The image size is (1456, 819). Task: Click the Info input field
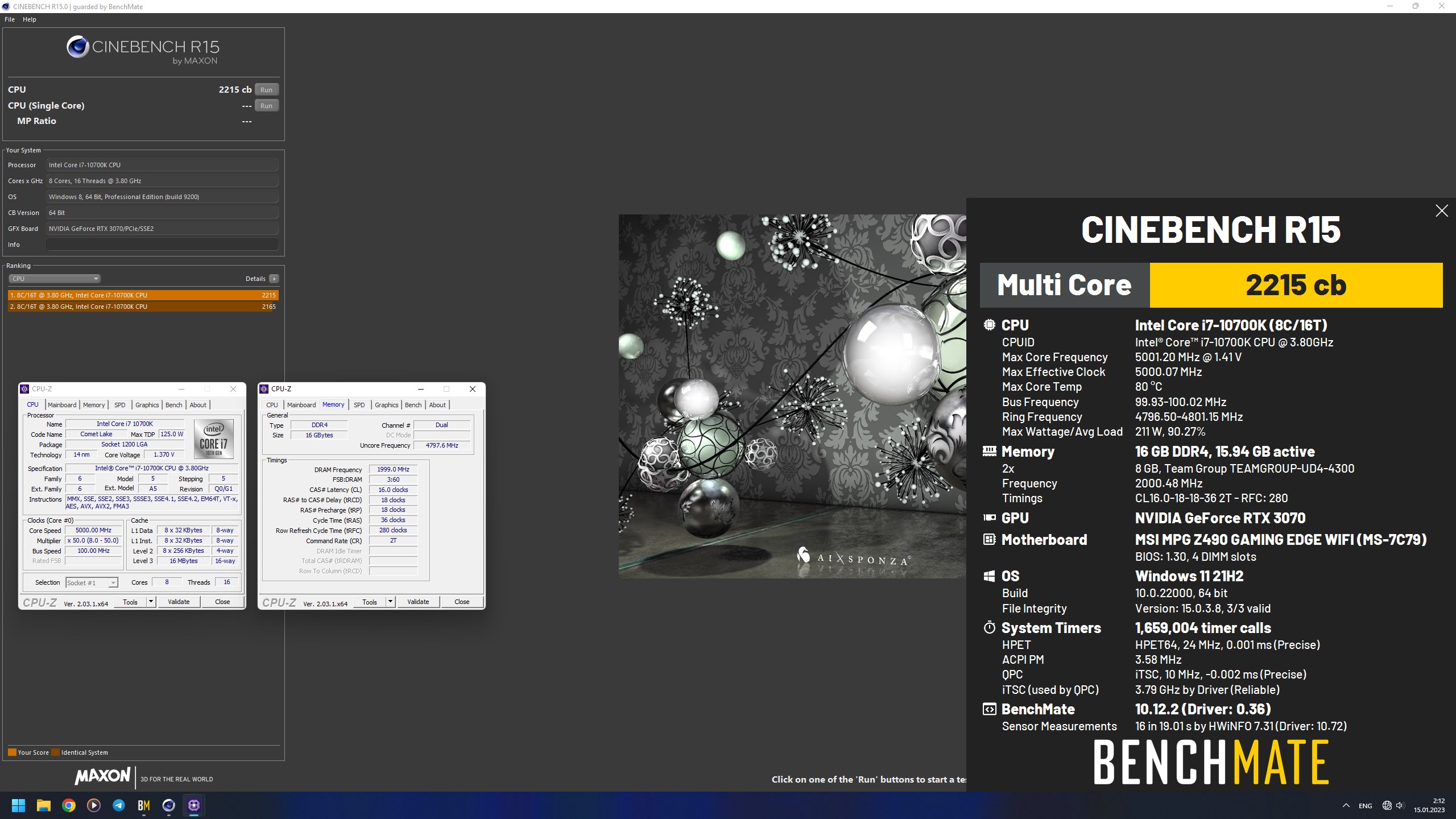coord(162,245)
